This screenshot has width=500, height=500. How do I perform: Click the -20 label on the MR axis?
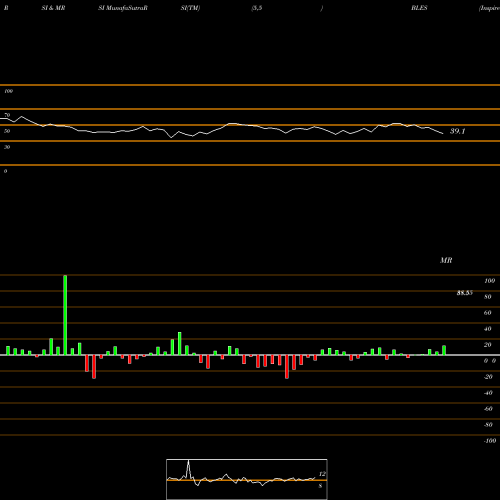488,377
